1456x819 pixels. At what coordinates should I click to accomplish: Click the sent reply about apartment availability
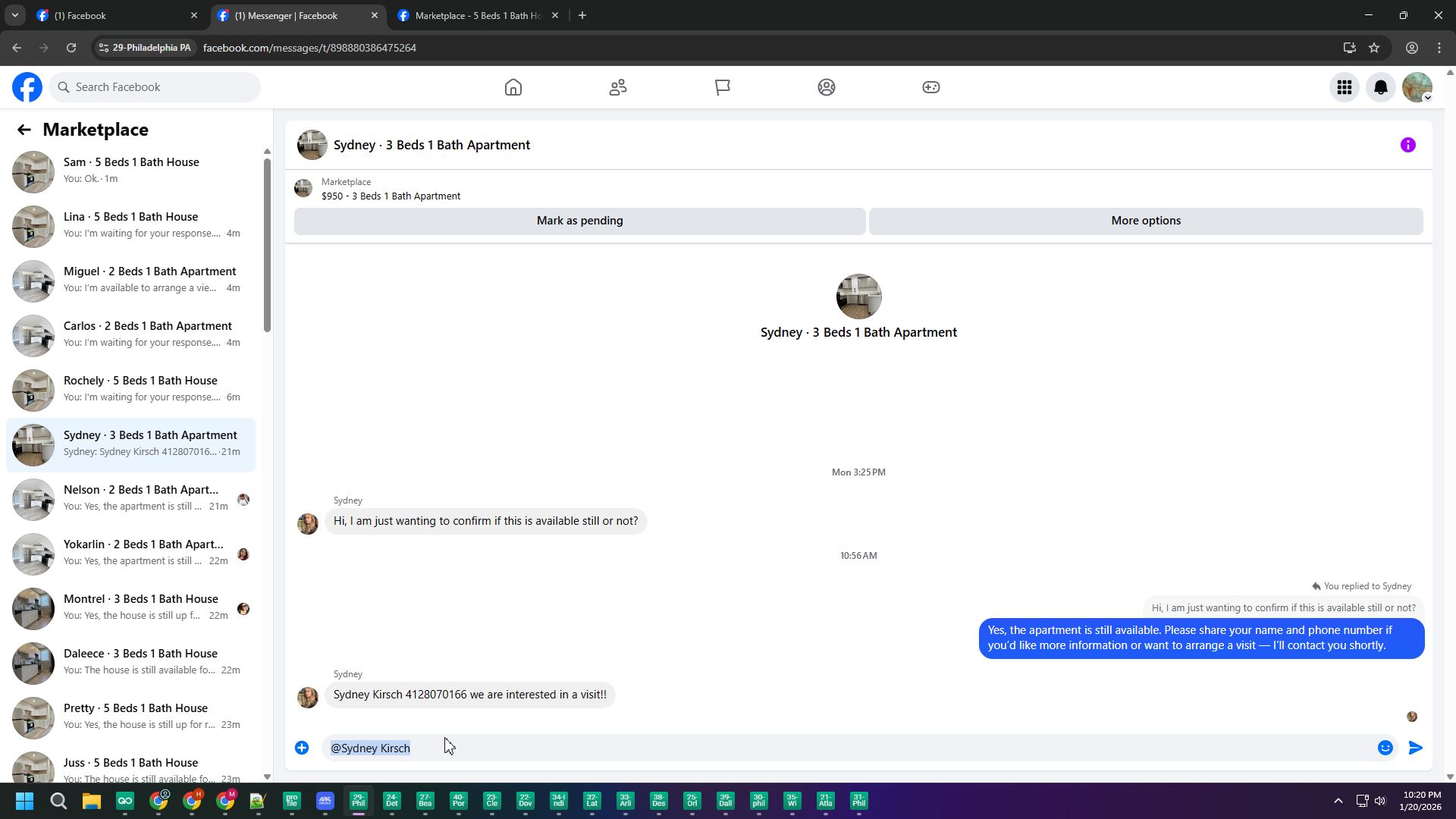pos(1201,638)
